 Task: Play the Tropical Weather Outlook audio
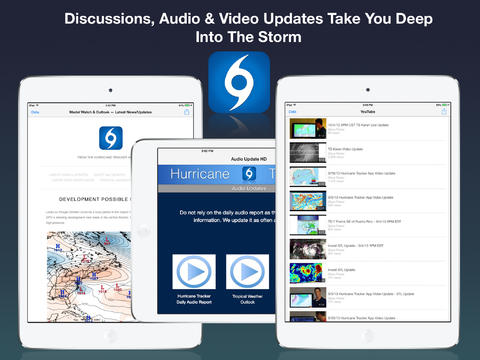pos(247,272)
